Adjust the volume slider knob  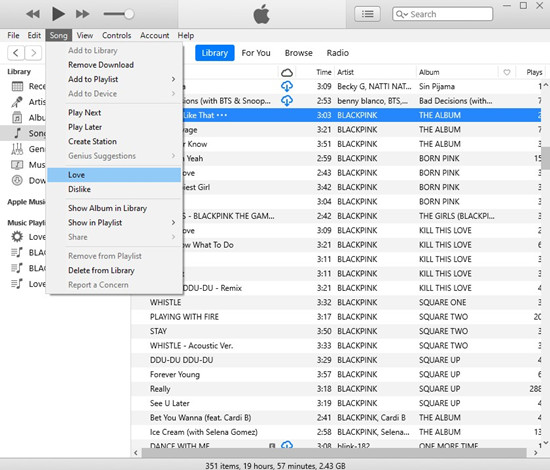click(129, 14)
